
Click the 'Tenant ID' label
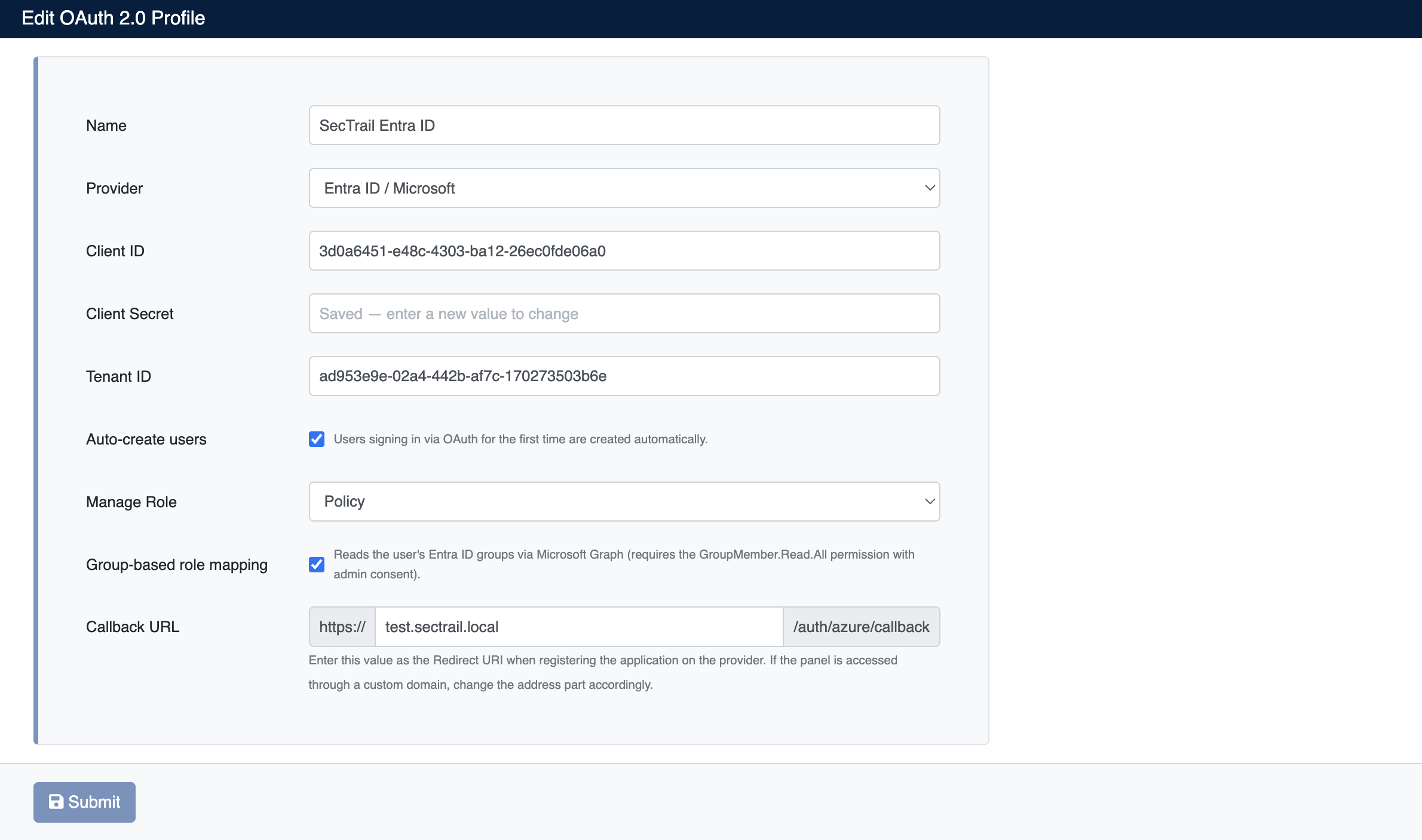(119, 376)
